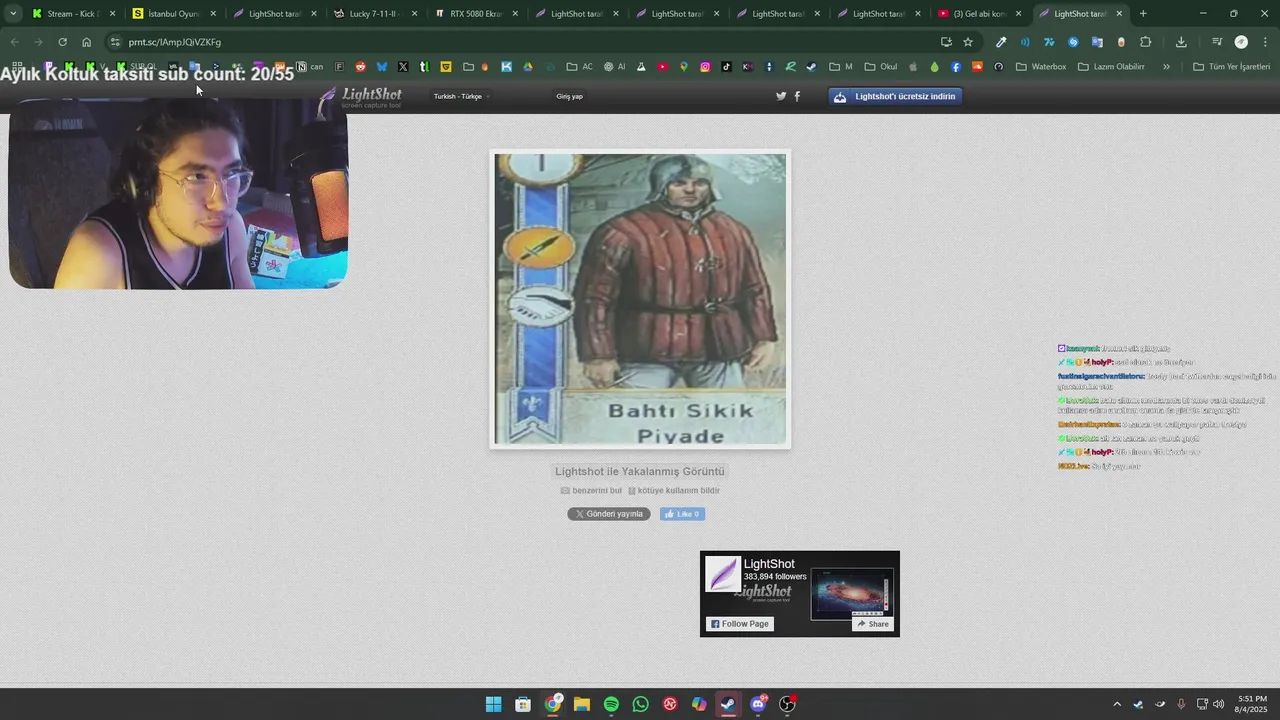
Task: Open Discord from the taskbar
Action: (x=758, y=704)
